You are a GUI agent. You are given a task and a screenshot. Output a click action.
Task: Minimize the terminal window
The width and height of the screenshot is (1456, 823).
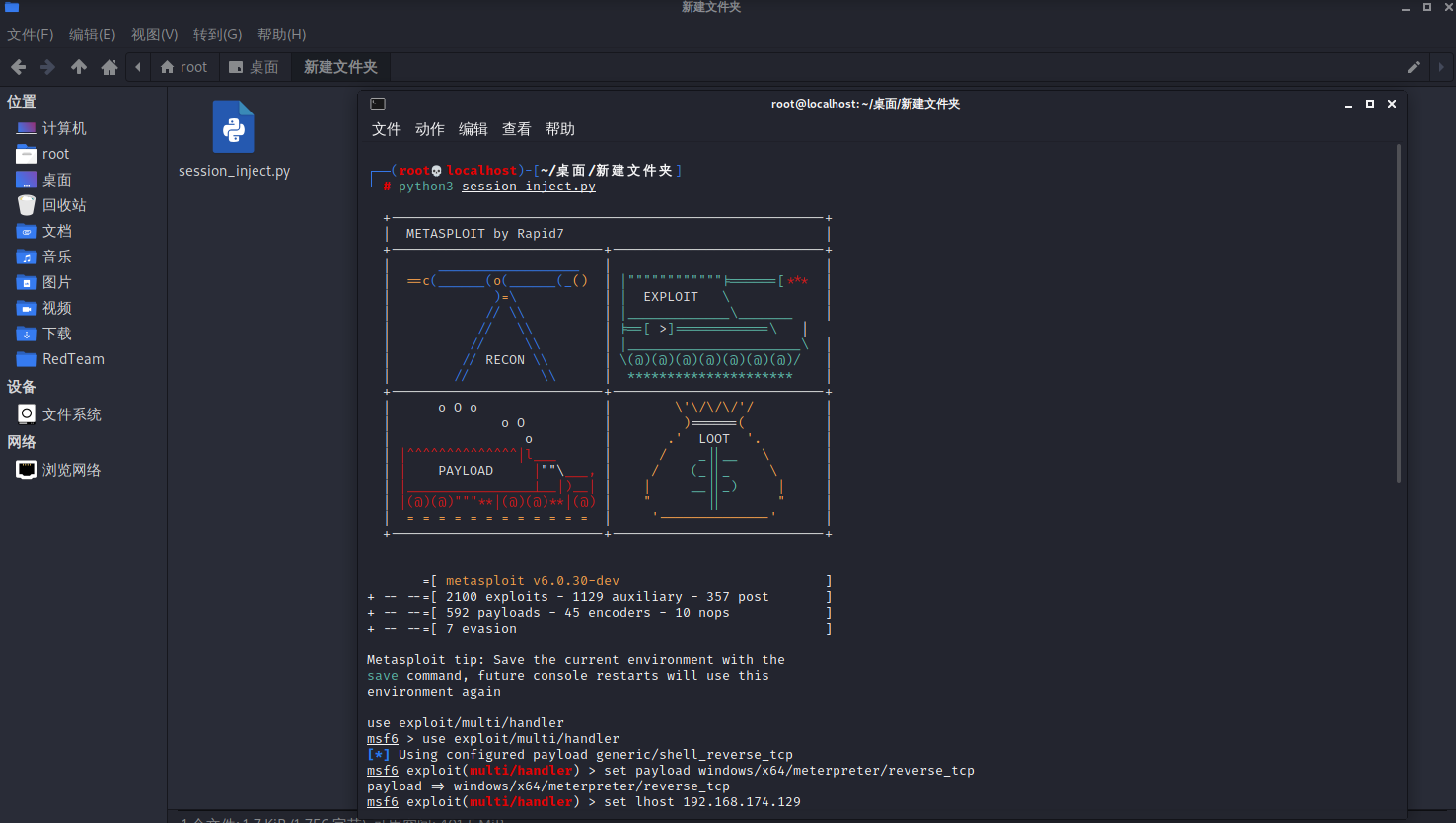pos(1348,104)
